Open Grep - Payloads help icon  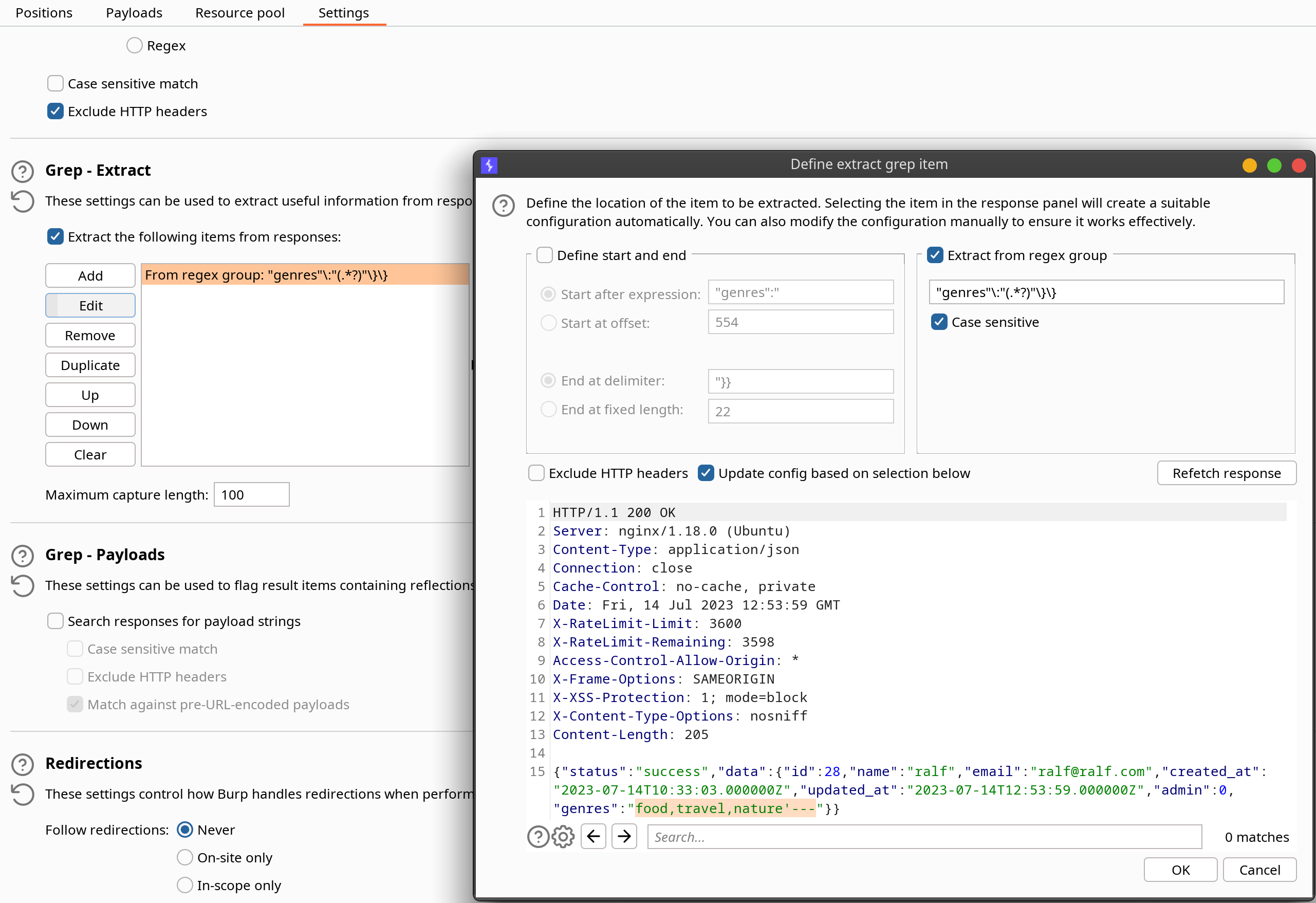coord(23,555)
